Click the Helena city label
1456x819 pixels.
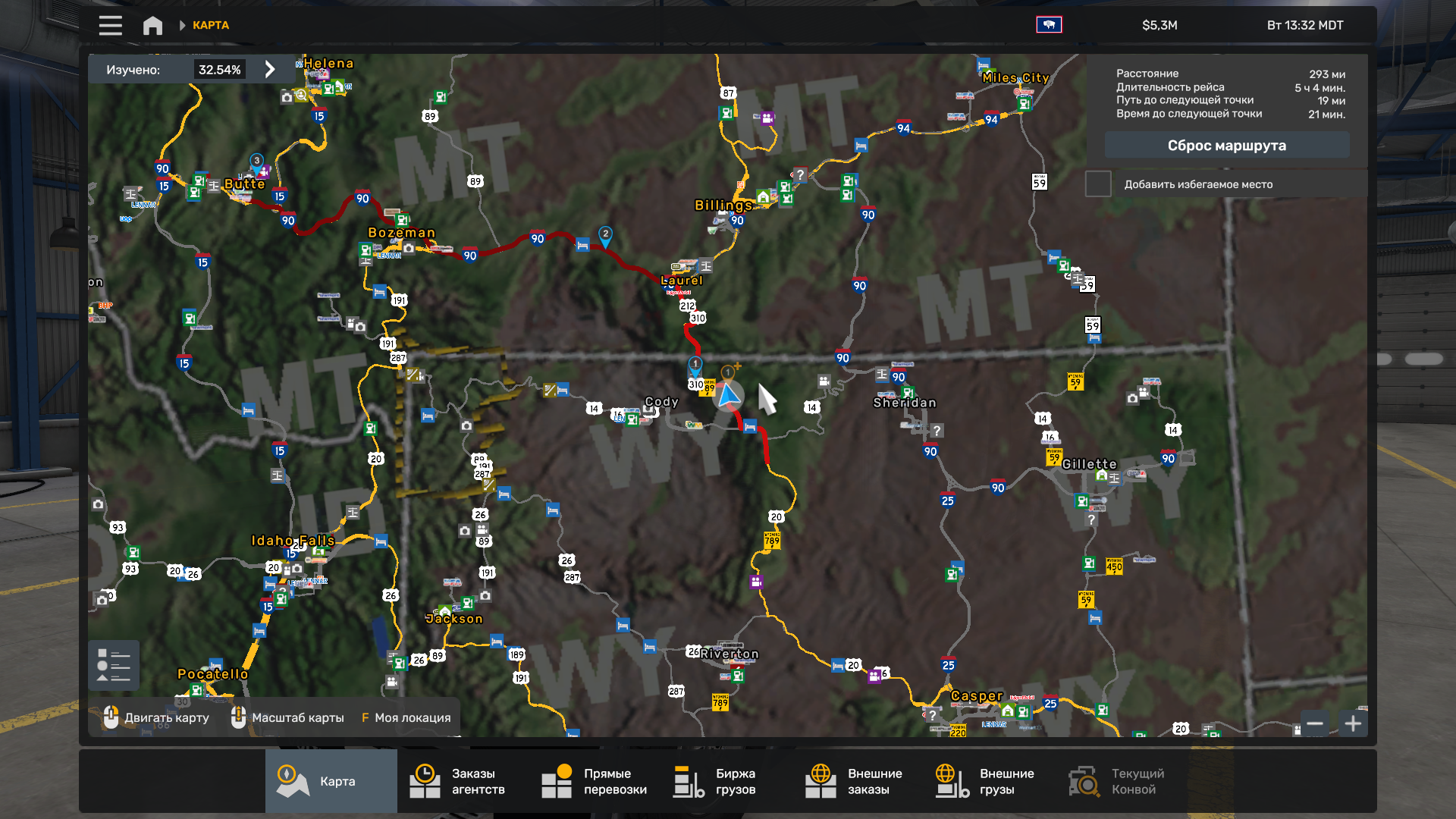(x=328, y=64)
